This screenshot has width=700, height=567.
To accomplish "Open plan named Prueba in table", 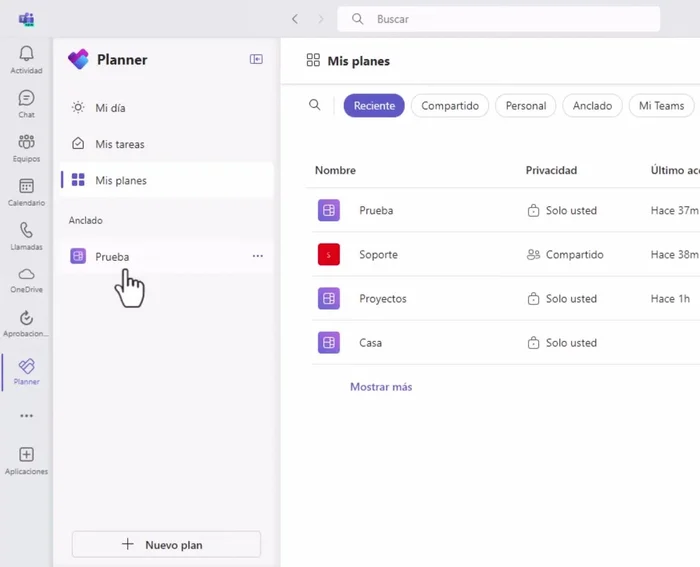I will tap(376, 210).
